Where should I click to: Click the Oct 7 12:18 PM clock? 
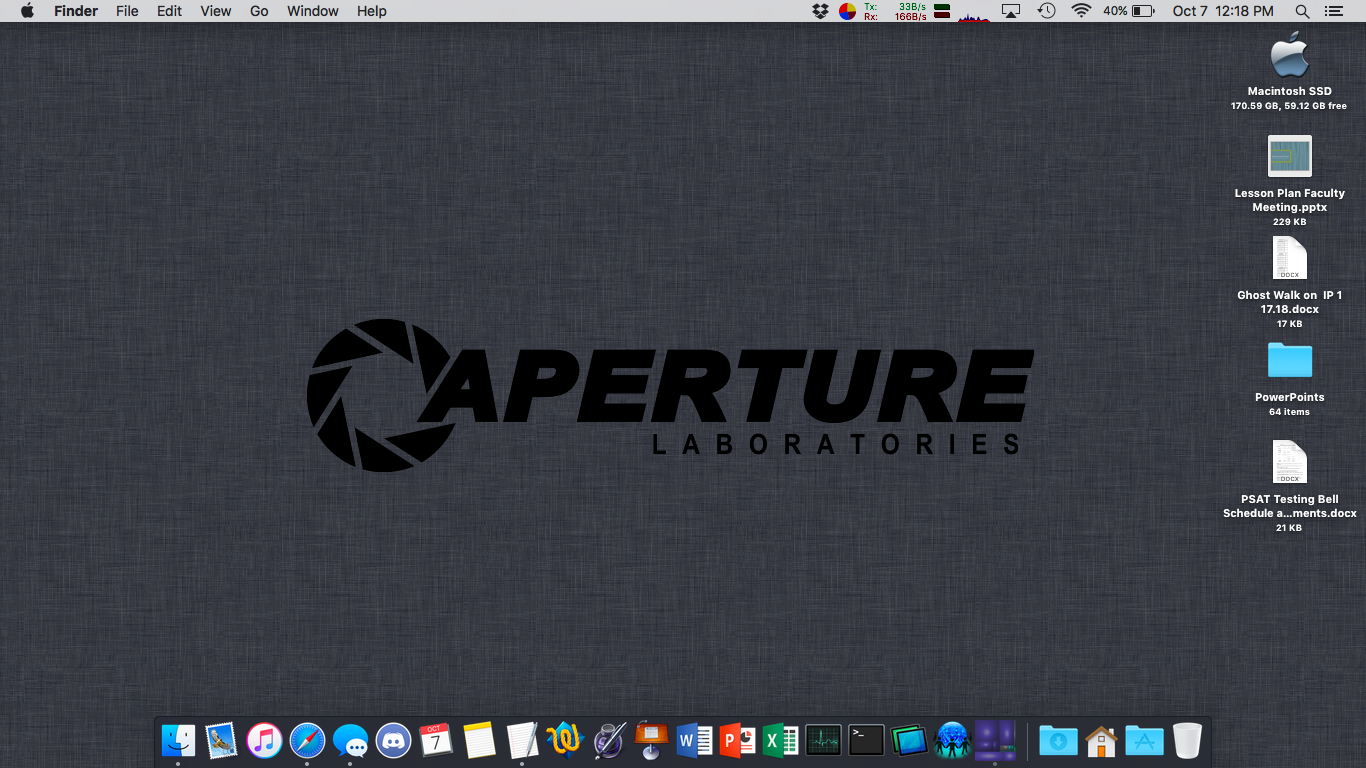click(1223, 11)
